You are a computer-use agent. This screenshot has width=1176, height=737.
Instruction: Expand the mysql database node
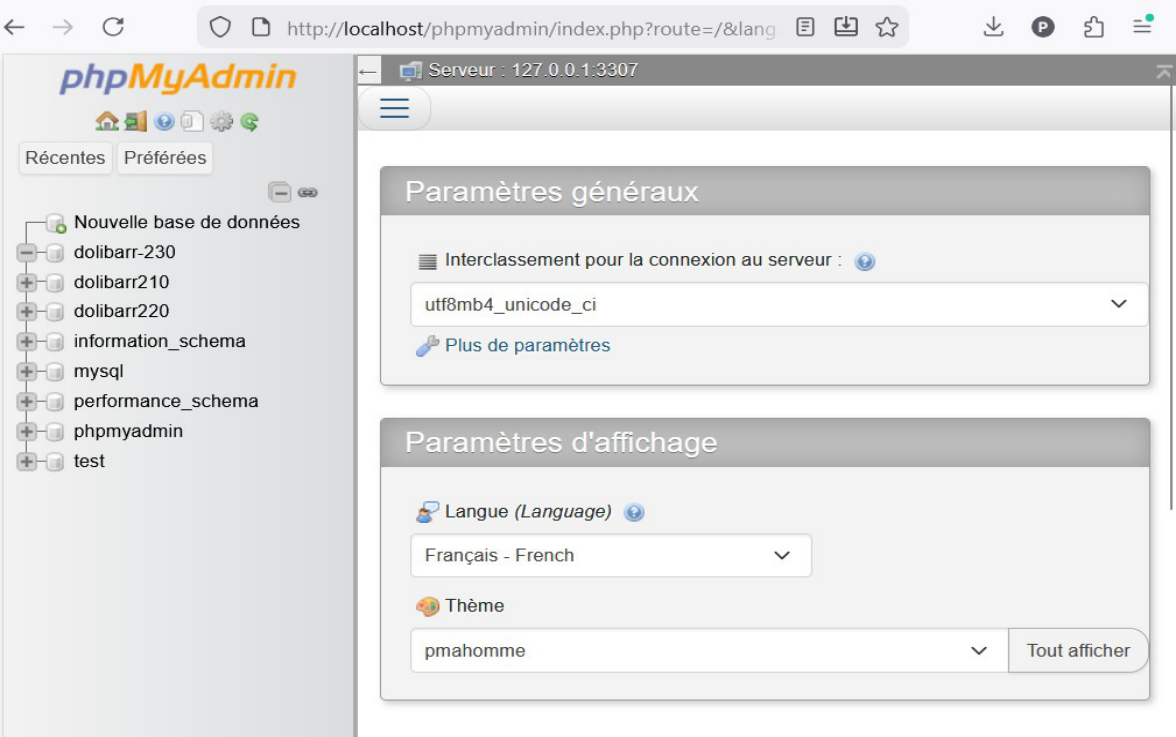[26, 371]
